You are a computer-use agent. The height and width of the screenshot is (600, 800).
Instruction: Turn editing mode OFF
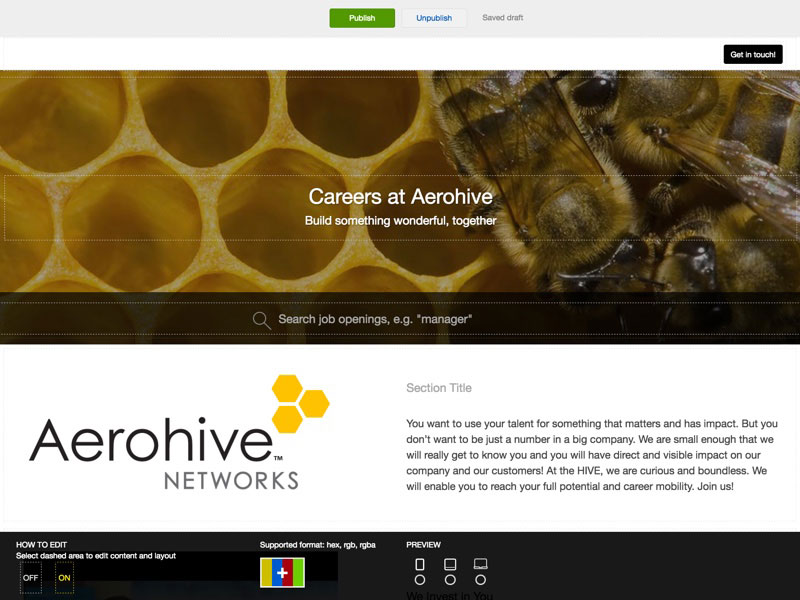(31, 578)
